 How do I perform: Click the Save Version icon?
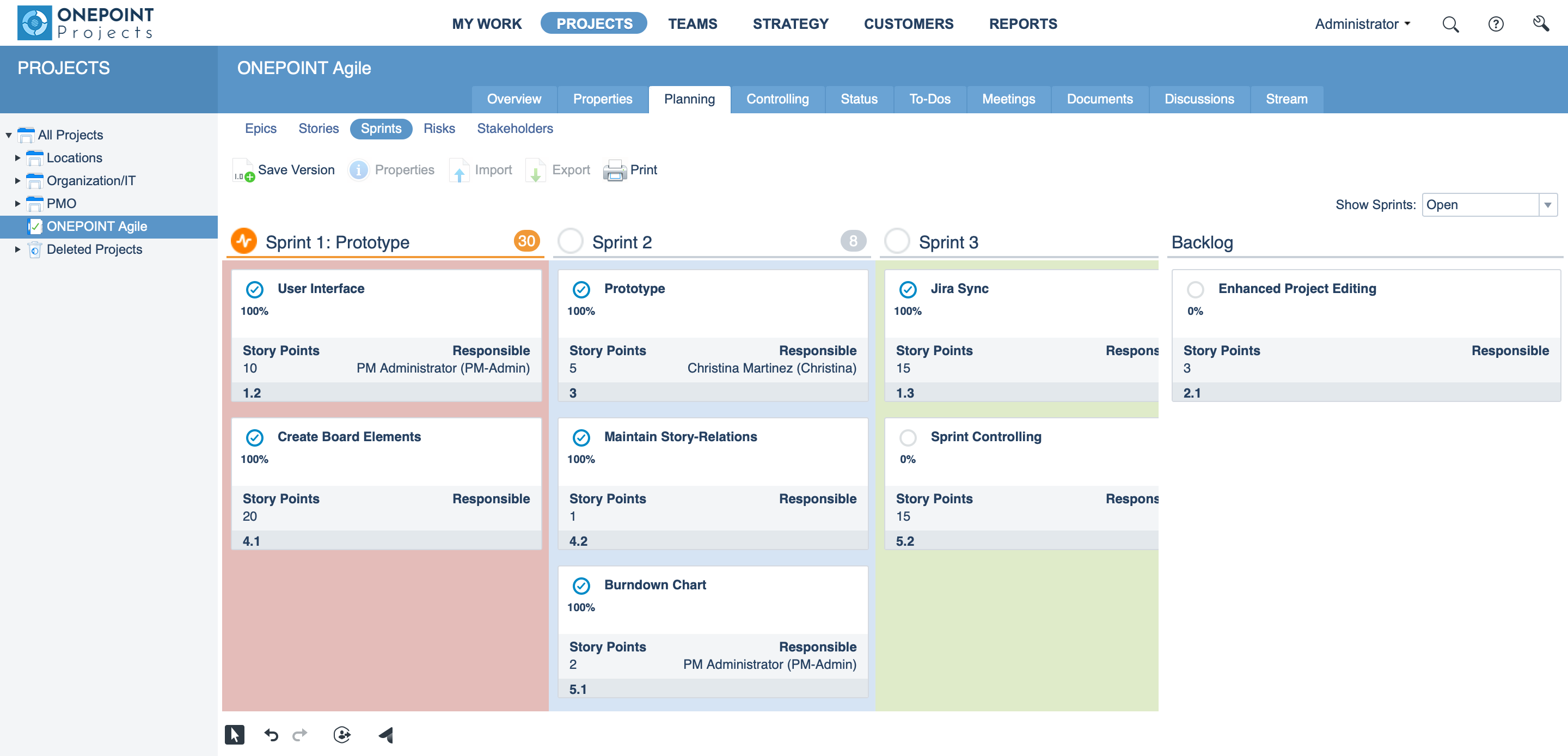click(x=242, y=170)
